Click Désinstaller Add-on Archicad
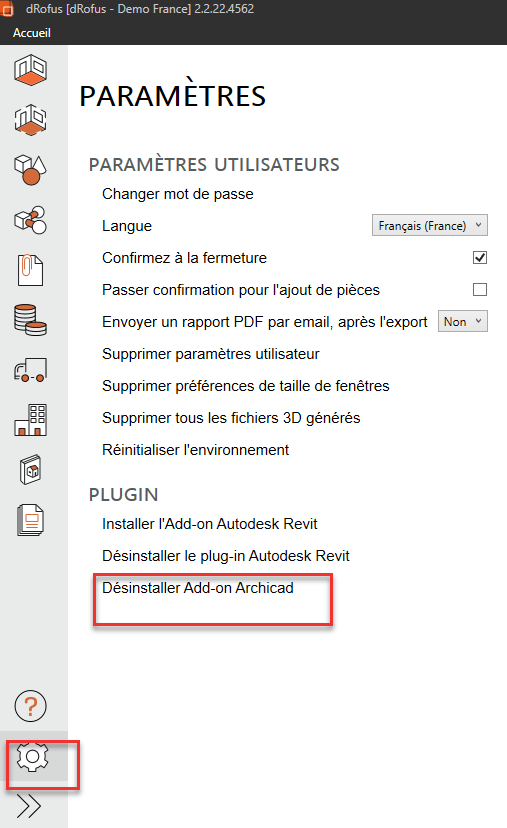Image resolution: width=507 pixels, height=828 pixels. point(198,588)
